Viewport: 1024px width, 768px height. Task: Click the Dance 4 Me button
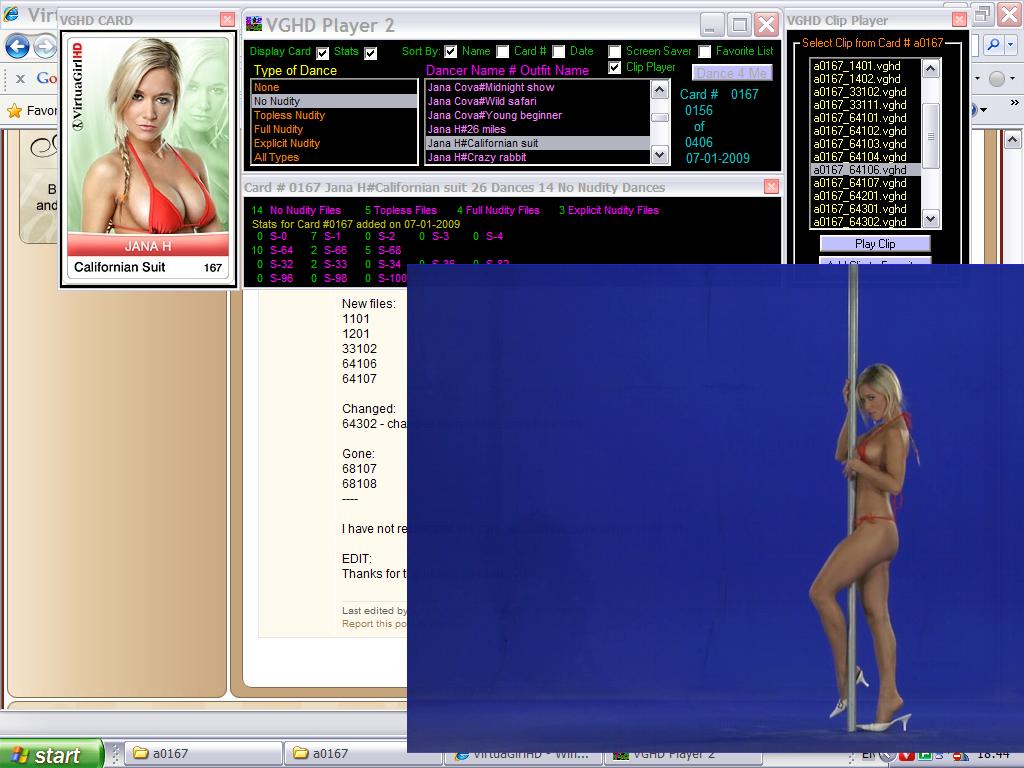(732, 73)
